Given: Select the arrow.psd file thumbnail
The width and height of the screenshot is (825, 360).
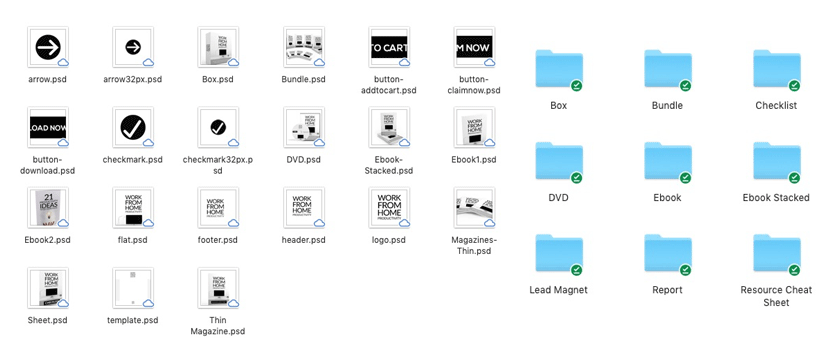Looking at the screenshot, I should (48, 47).
